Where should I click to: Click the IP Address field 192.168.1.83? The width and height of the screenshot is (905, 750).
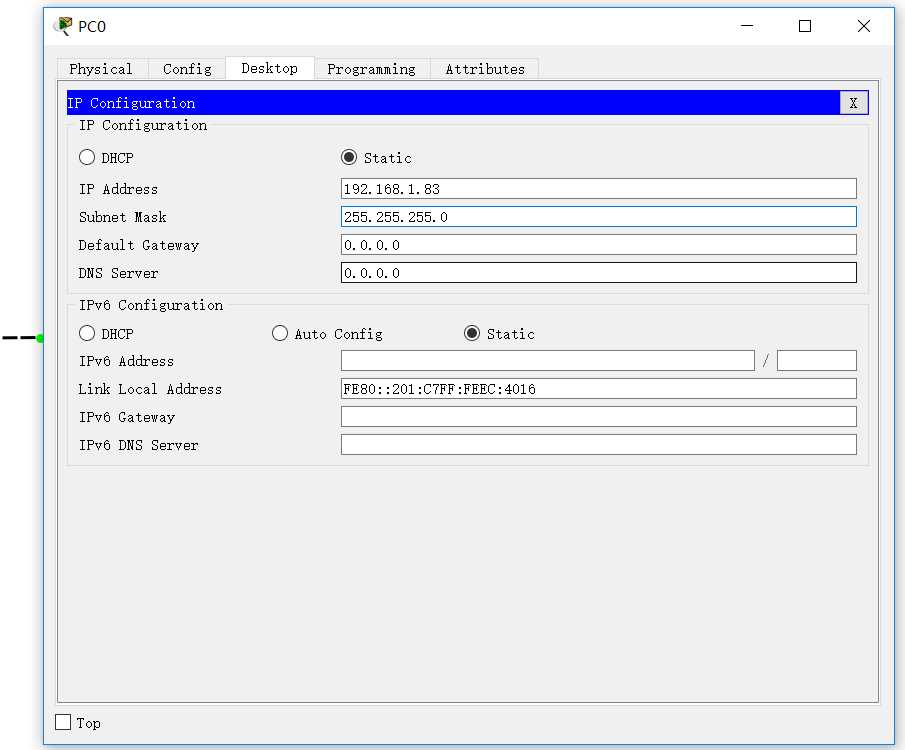click(x=599, y=189)
